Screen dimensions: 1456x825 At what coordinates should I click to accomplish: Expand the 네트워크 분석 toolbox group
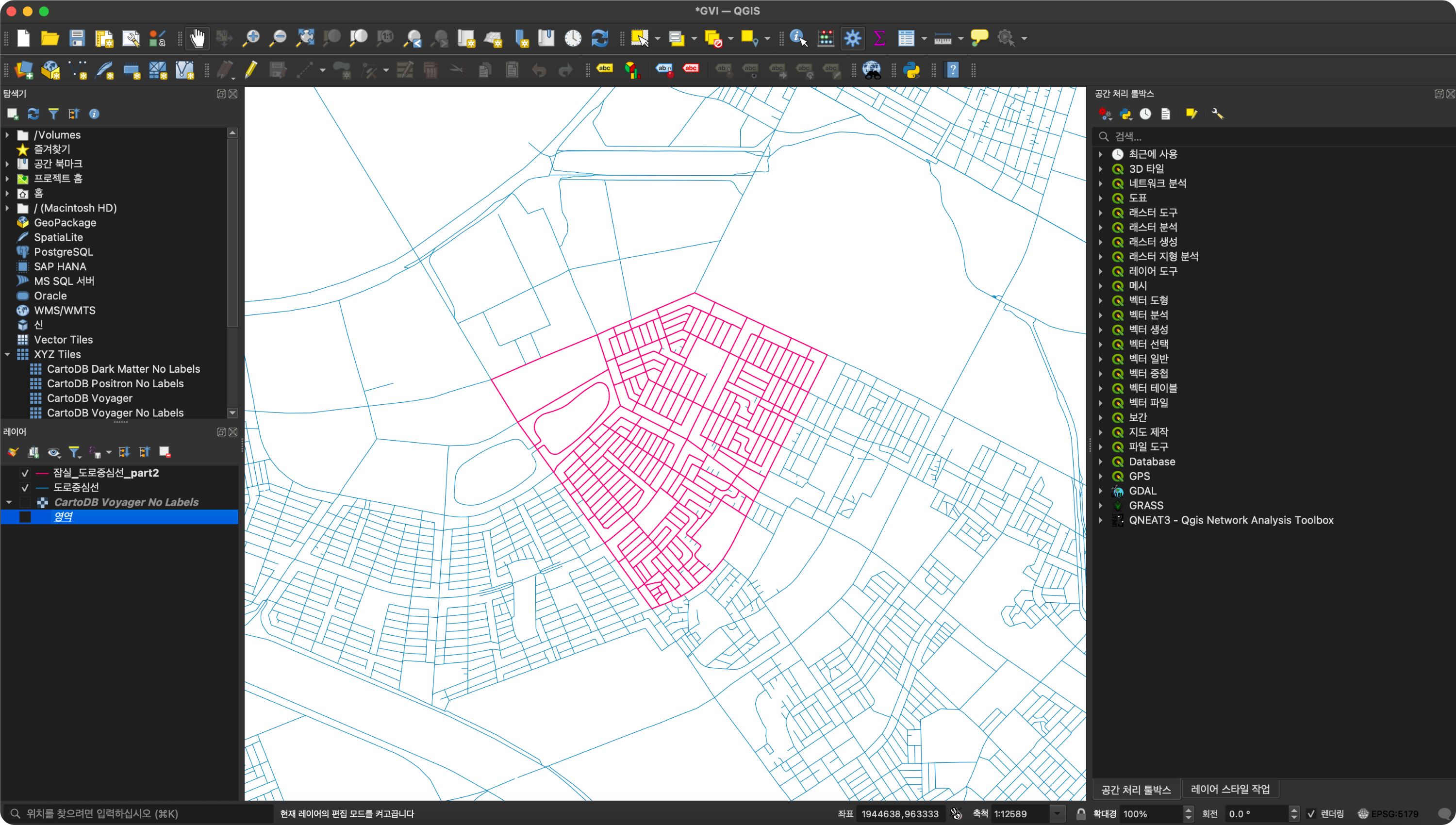coord(1101,183)
